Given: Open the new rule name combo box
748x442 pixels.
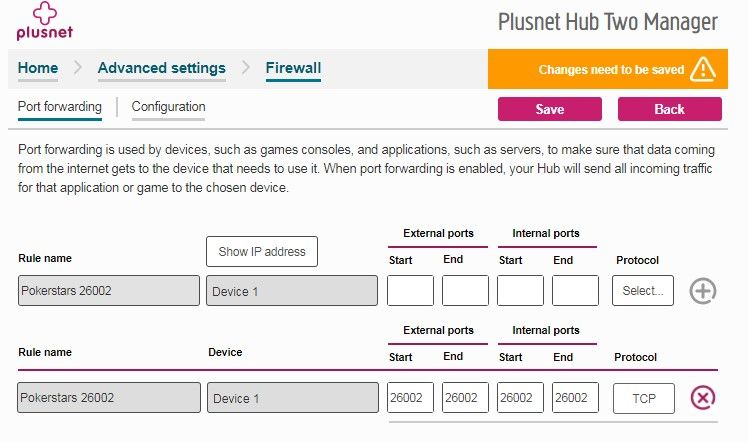Looking at the screenshot, I should click(x=109, y=291).
